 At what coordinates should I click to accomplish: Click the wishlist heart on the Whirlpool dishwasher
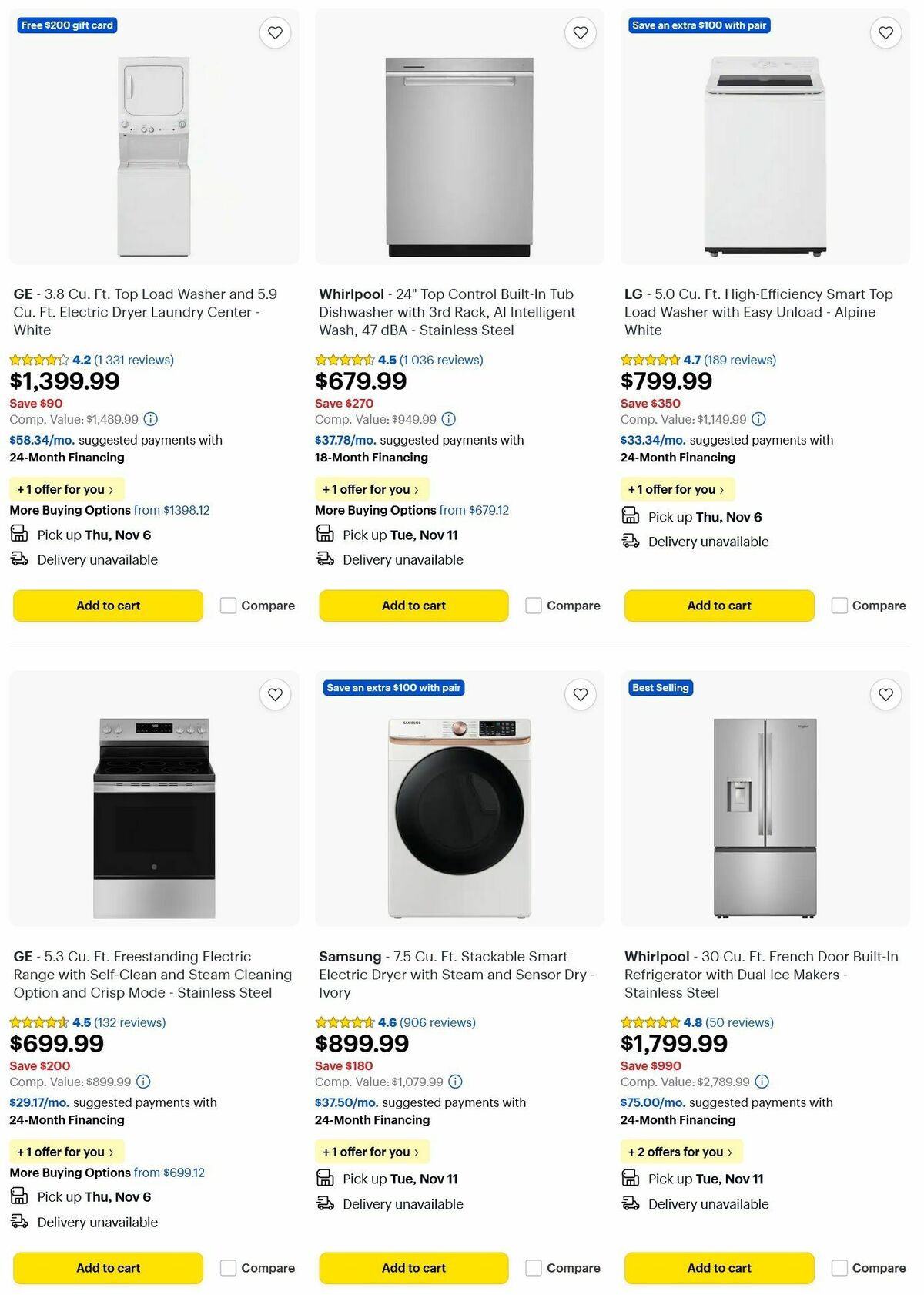[x=580, y=32]
